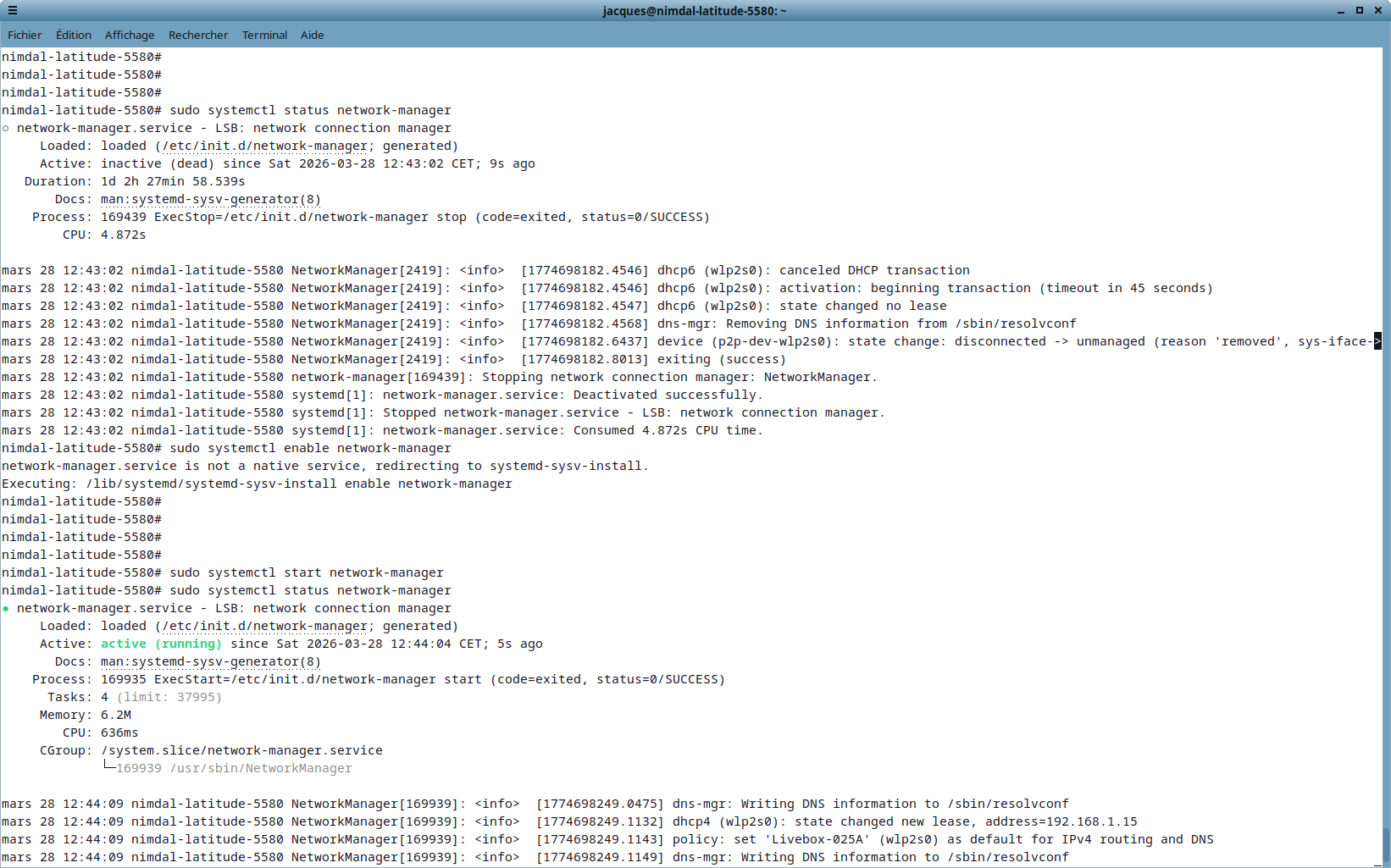The width and height of the screenshot is (1391, 868).
Task: Open the window menu icon in title bar
Action: (12, 11)
